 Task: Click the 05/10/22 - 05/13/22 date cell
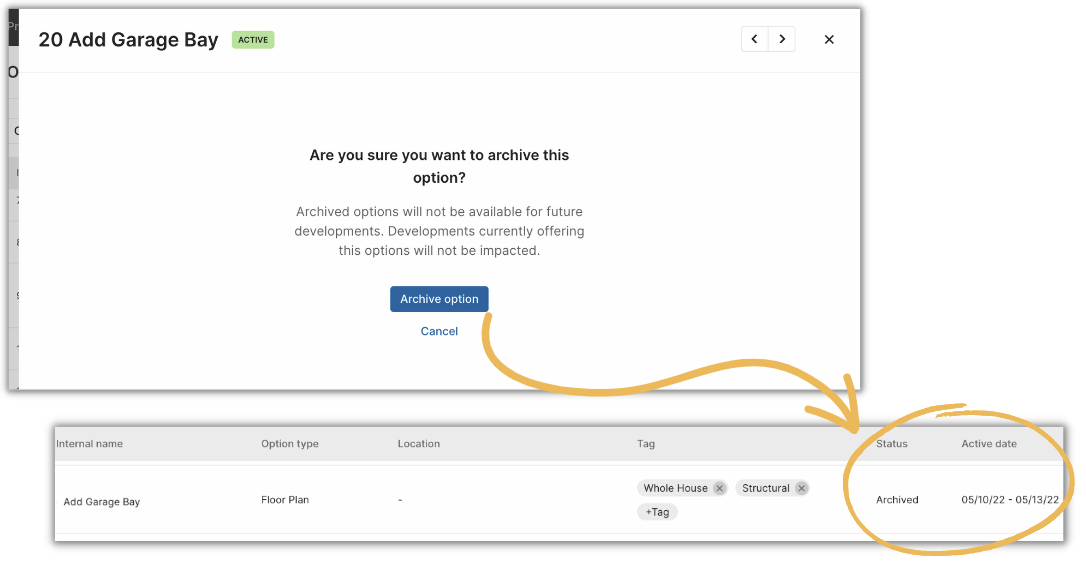pyautogui.click(x=1010, y=500)
